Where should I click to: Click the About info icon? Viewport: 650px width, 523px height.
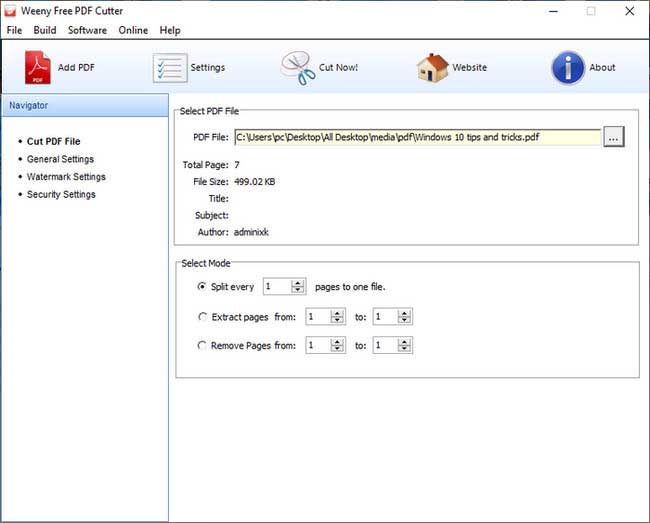[568, 68]
